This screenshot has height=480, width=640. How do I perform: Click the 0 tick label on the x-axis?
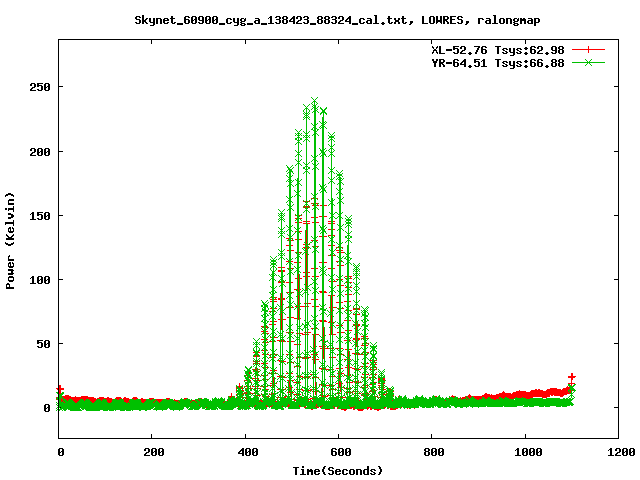(61, 452)
